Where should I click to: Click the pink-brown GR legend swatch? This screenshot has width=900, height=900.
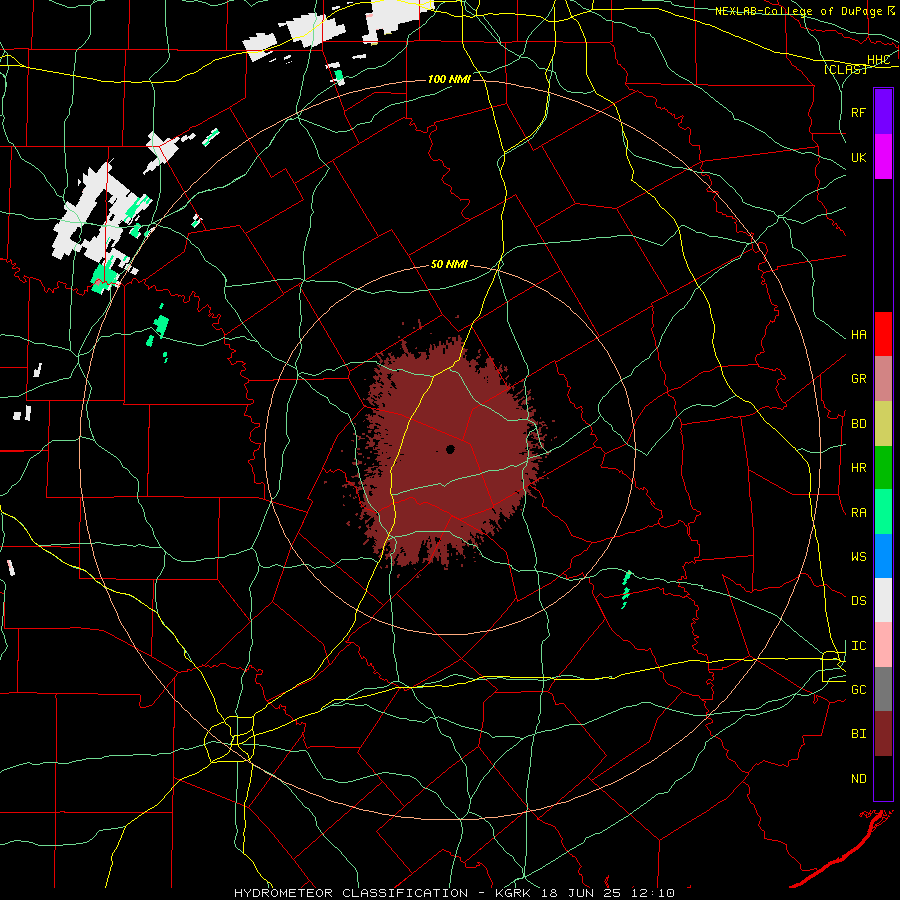click(x=883, y=379)
